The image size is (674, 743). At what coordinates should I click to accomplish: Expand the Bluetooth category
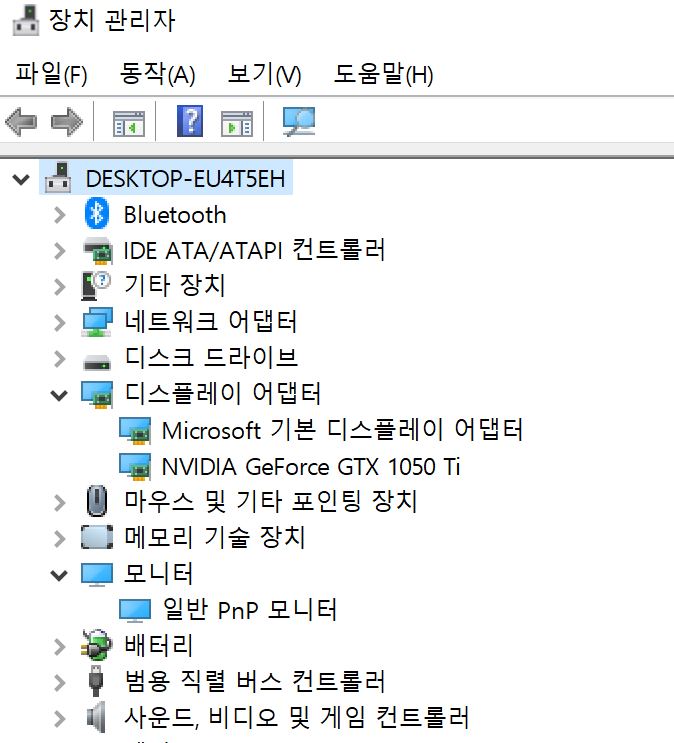pyautogui.click(x=60, y=215)
